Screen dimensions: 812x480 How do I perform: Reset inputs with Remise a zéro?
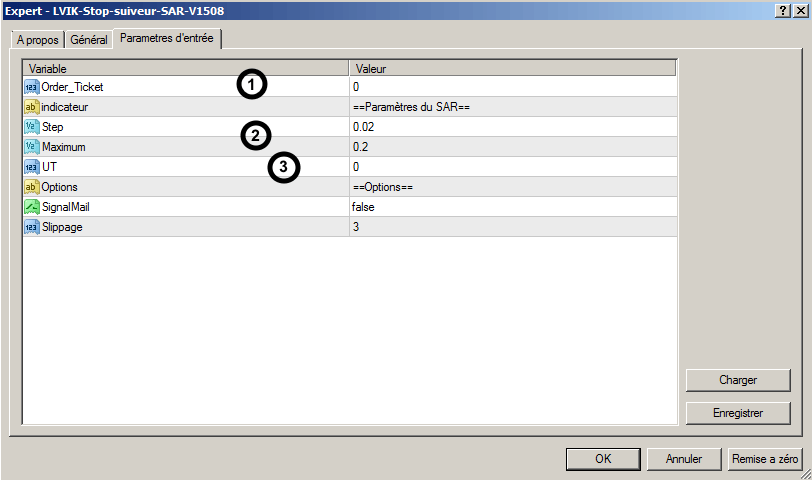coord(765,459)
